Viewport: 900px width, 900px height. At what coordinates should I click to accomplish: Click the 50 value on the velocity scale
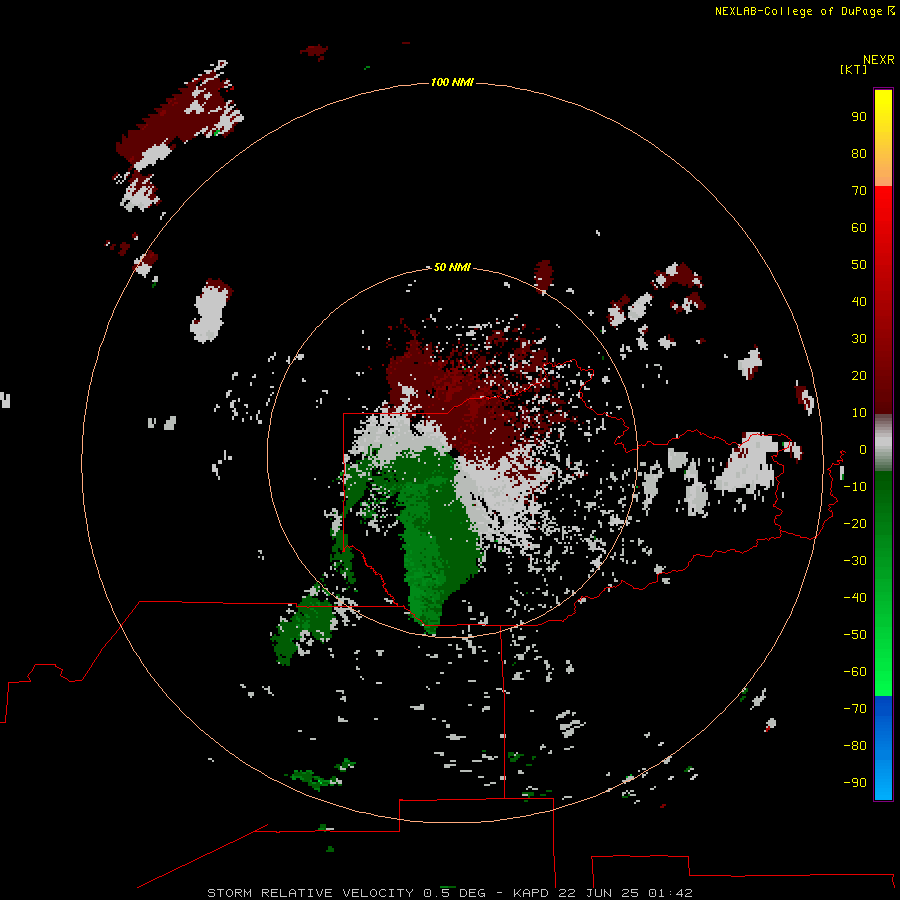tap(859, 265)
